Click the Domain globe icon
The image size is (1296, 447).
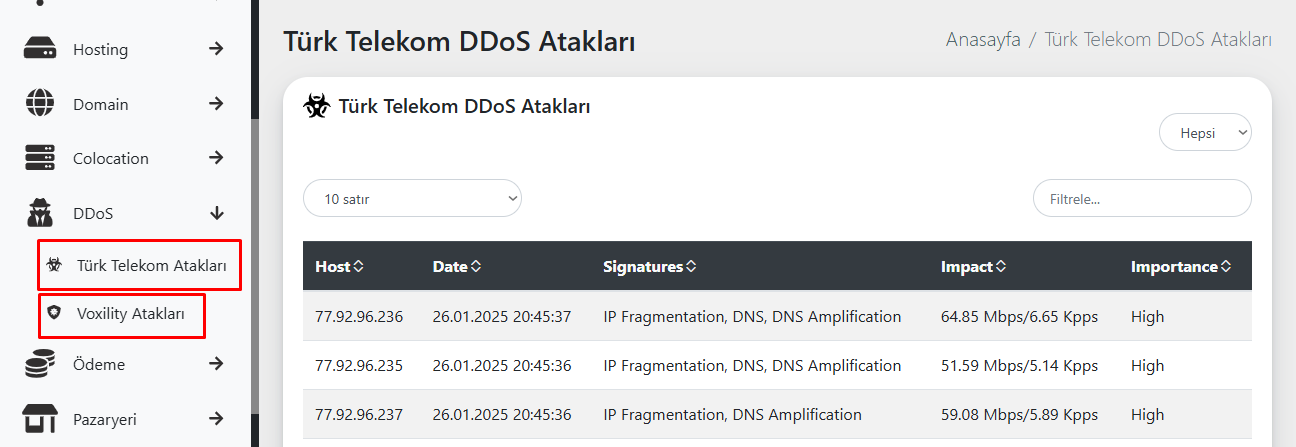(x=40, y=104)
